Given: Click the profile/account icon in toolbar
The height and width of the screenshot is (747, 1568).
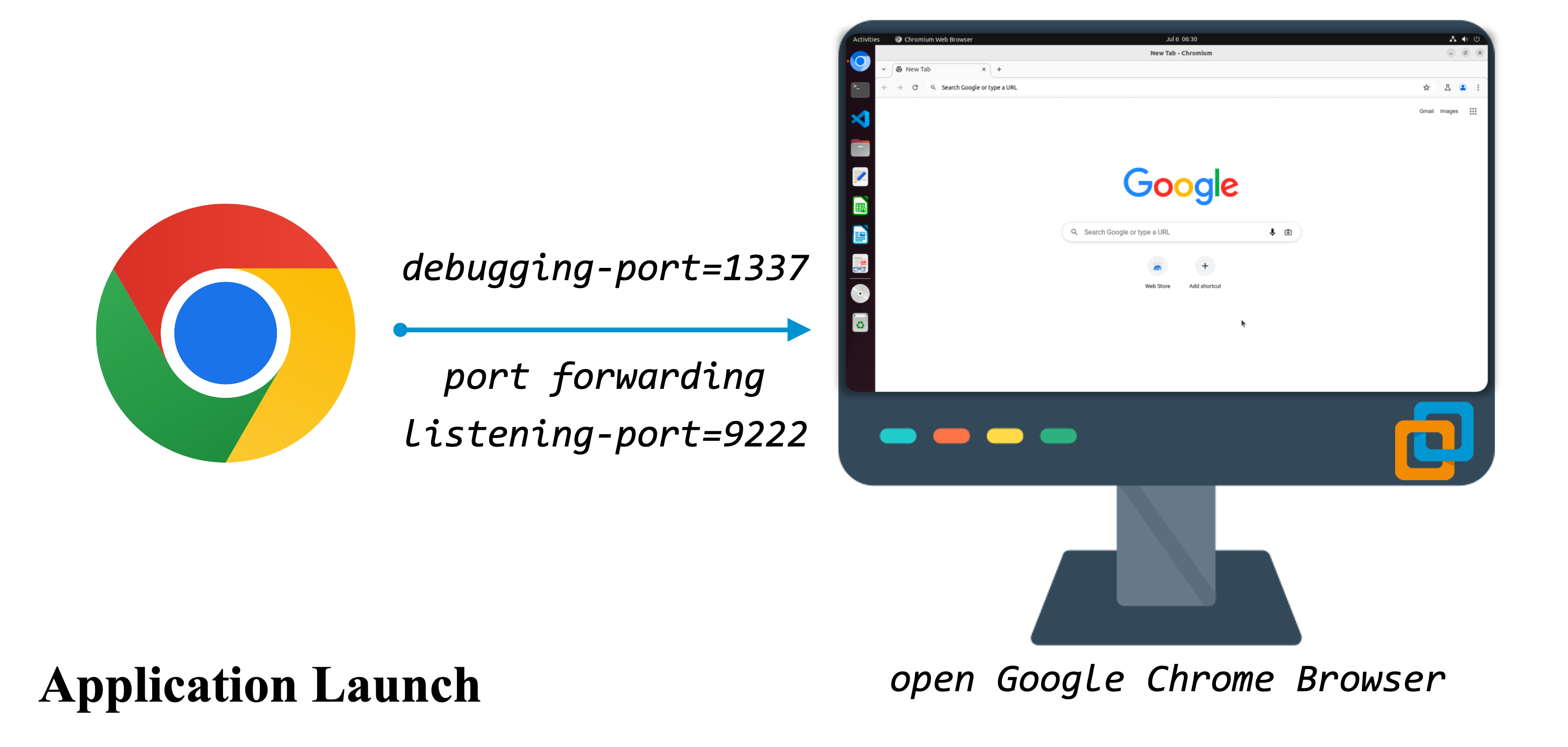Looking at the screenshot, I should click(x=1463, y=87).
